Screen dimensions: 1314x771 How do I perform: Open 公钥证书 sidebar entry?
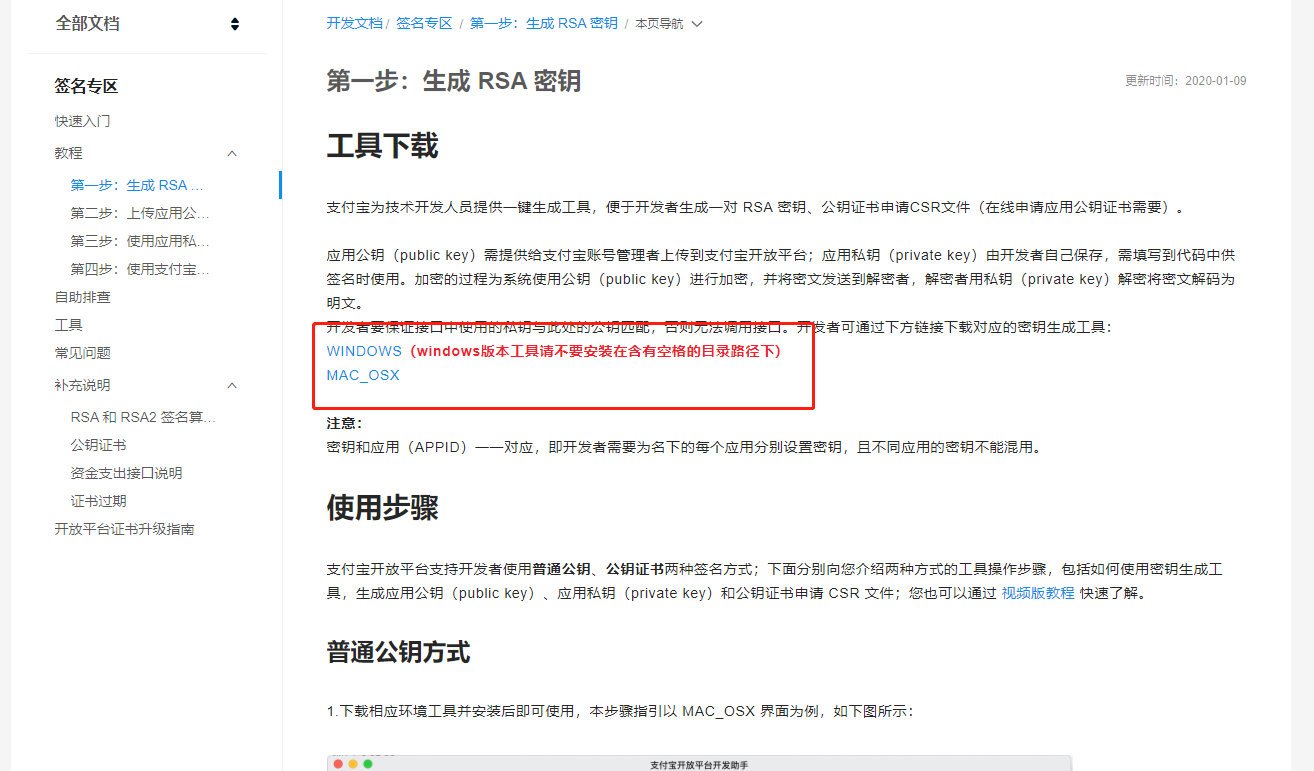tap(98, 445)
